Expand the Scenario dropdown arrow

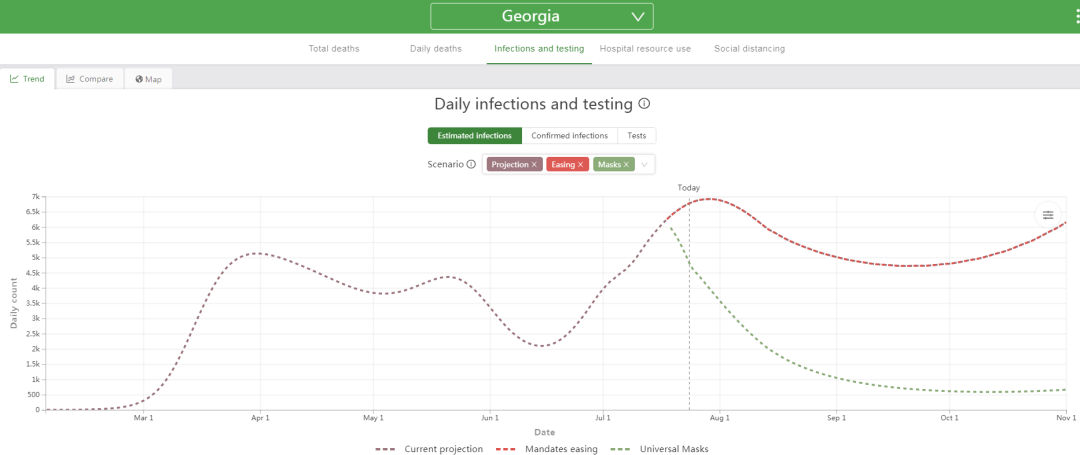click(x=644, y=165)
